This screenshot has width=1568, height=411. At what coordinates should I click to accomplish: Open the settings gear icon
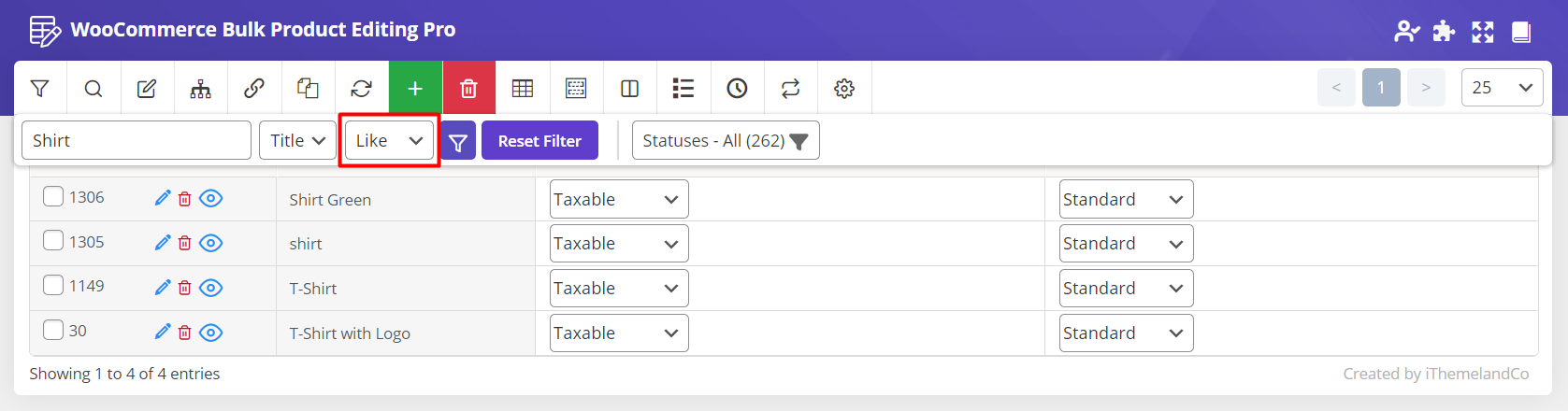tap(844, 89)
